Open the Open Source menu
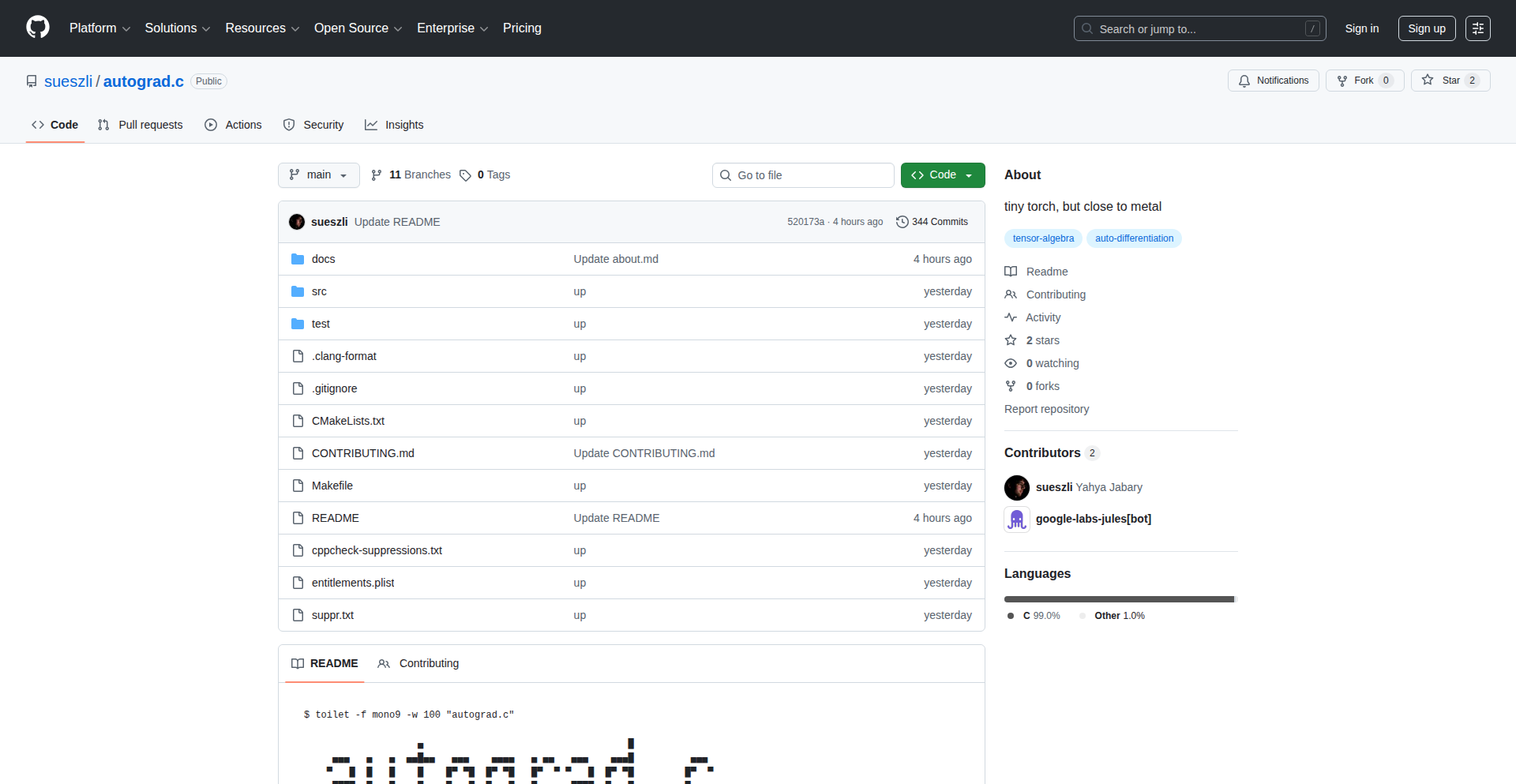 click(x=358, y=28)
